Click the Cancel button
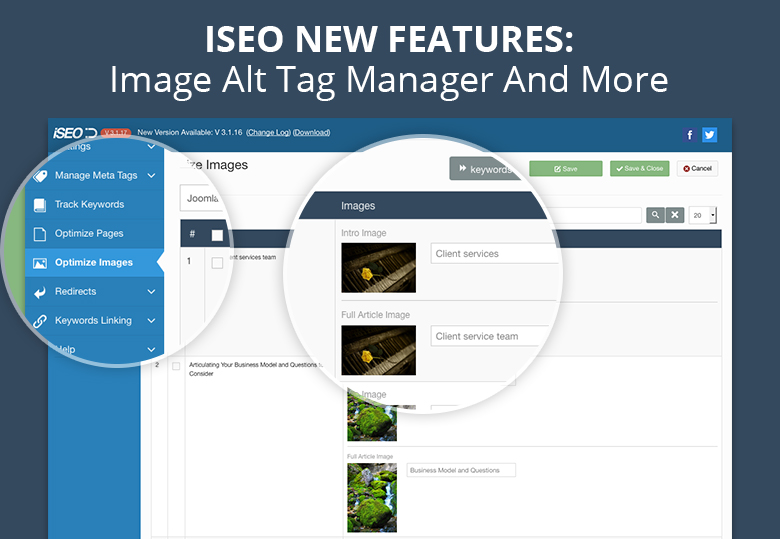Image resolution: width=780 pixels, height=539 pixels. [x=697, y=169]
